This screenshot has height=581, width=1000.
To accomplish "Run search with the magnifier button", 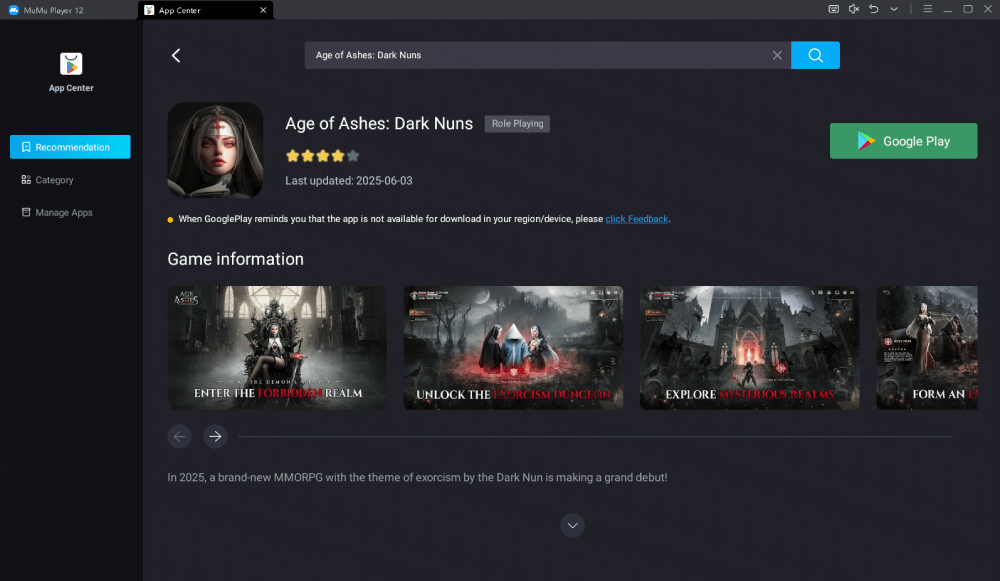I will (x=815, y=55).
